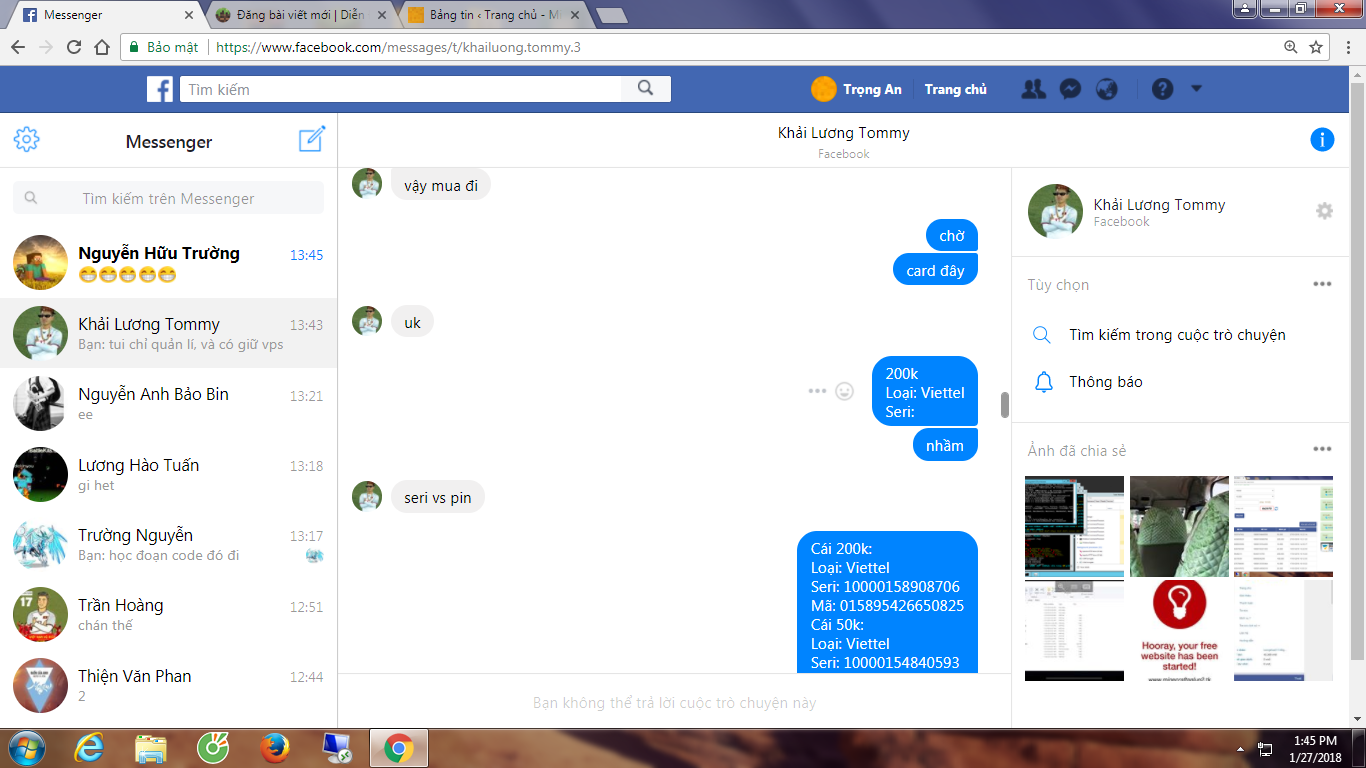
Task: Open Windows Explorer from taskbar
Action: [x=151, y=748]
